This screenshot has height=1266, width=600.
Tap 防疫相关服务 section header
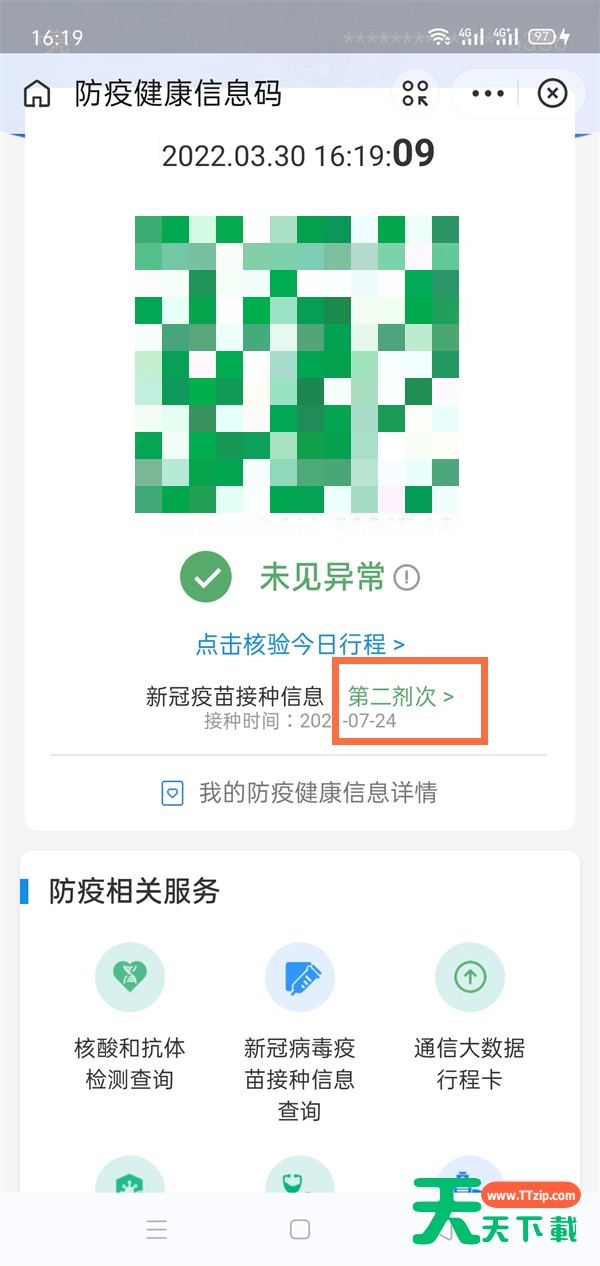coord(134,891)
